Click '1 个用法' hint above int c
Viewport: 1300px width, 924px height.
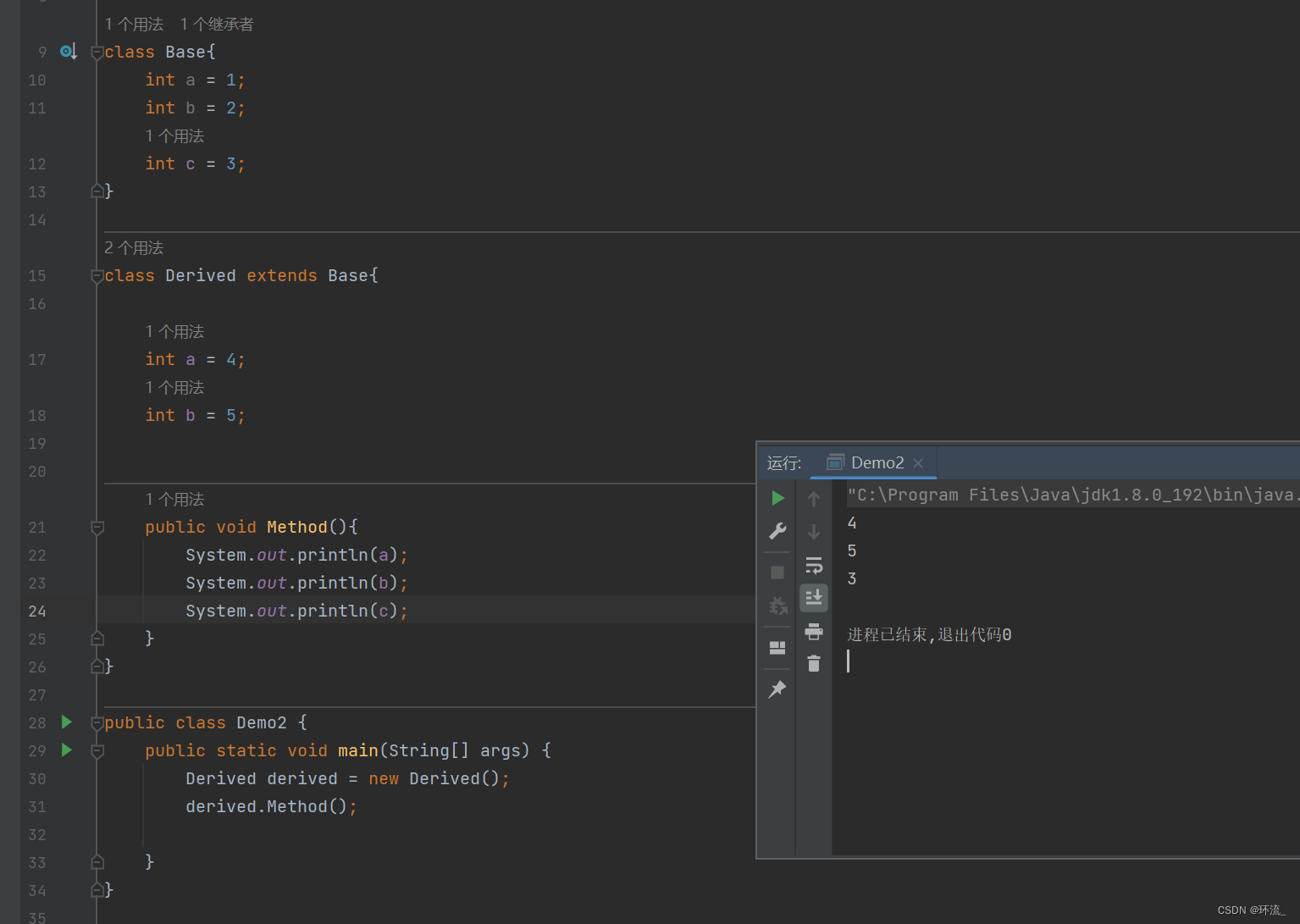tap(174, 136)
